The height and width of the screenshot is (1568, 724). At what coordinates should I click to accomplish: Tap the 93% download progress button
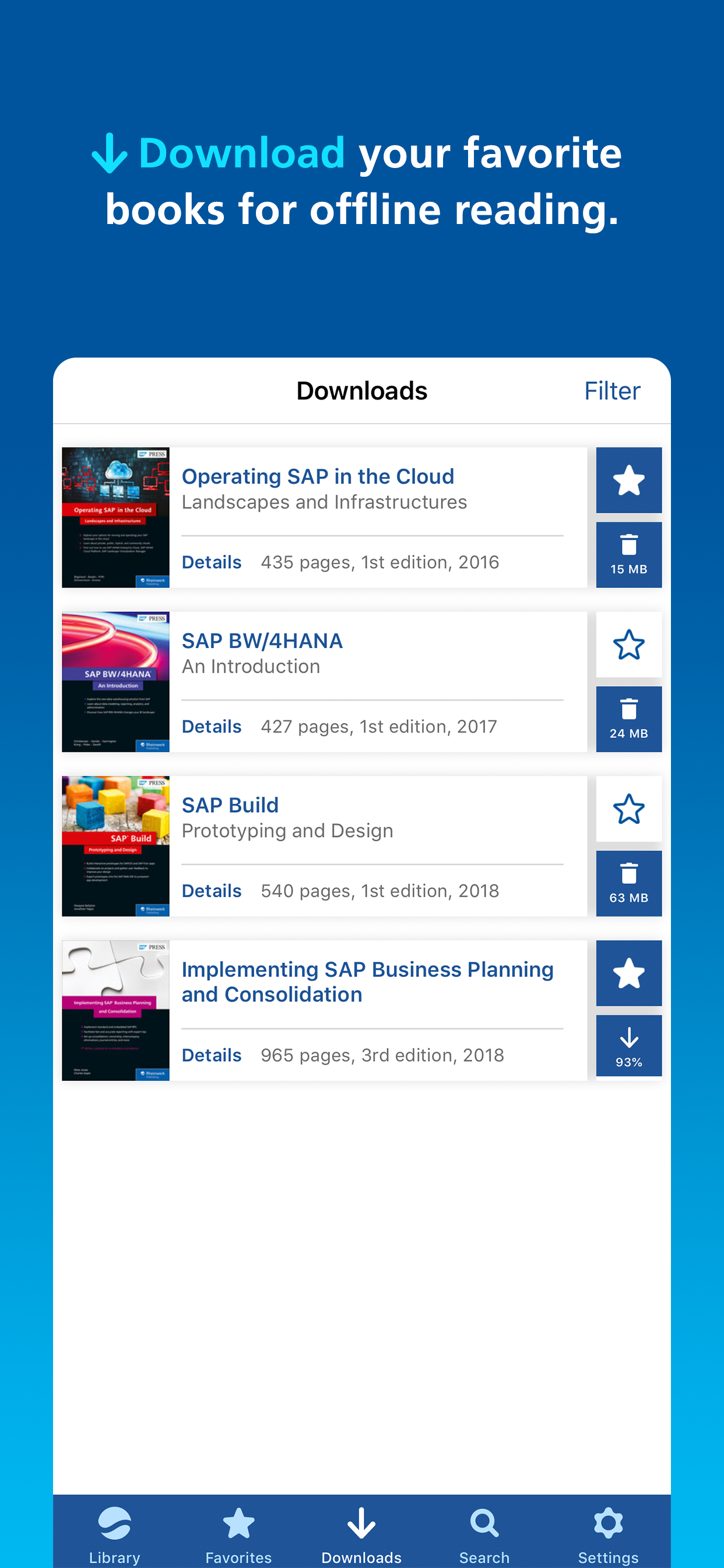628,1046
